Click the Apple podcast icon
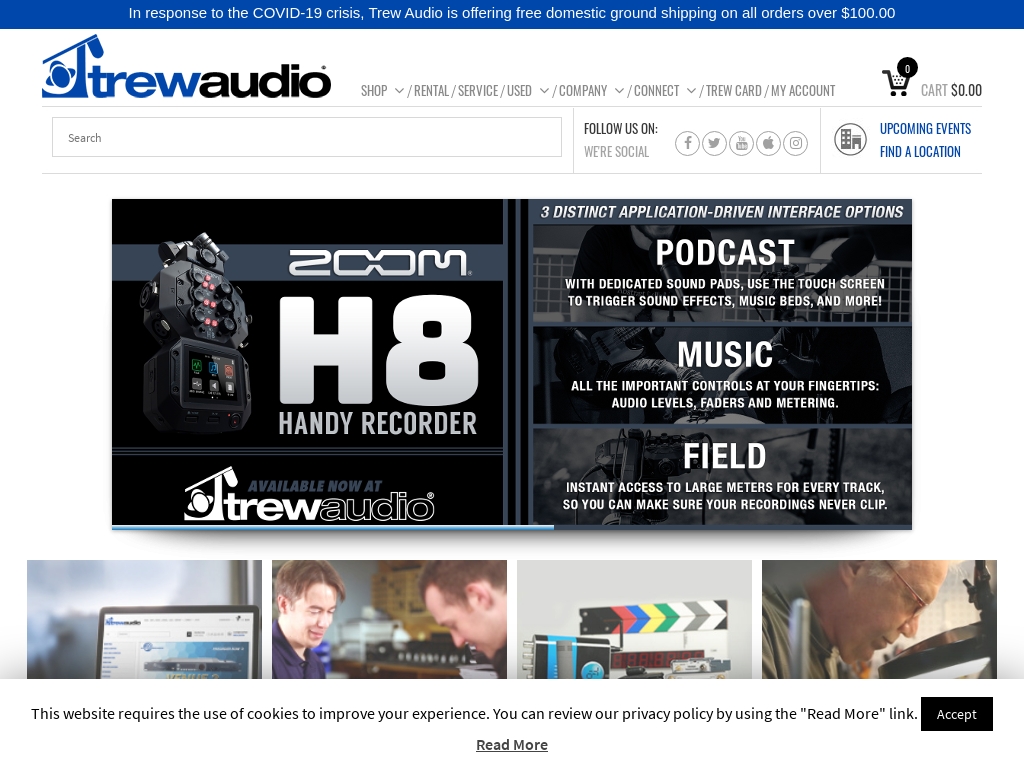The height and width of the screenshot is (768, 1024). [x=768, y=143]
